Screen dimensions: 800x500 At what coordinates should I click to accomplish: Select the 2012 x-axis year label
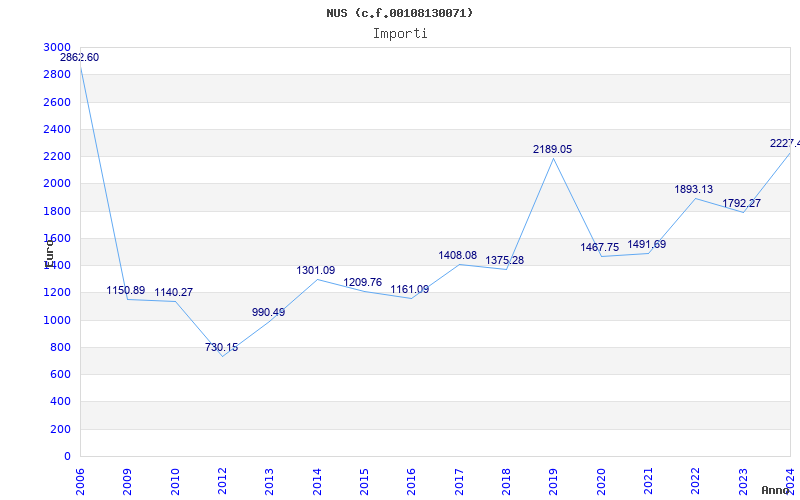pyautogui.click(x=222, y=482)
